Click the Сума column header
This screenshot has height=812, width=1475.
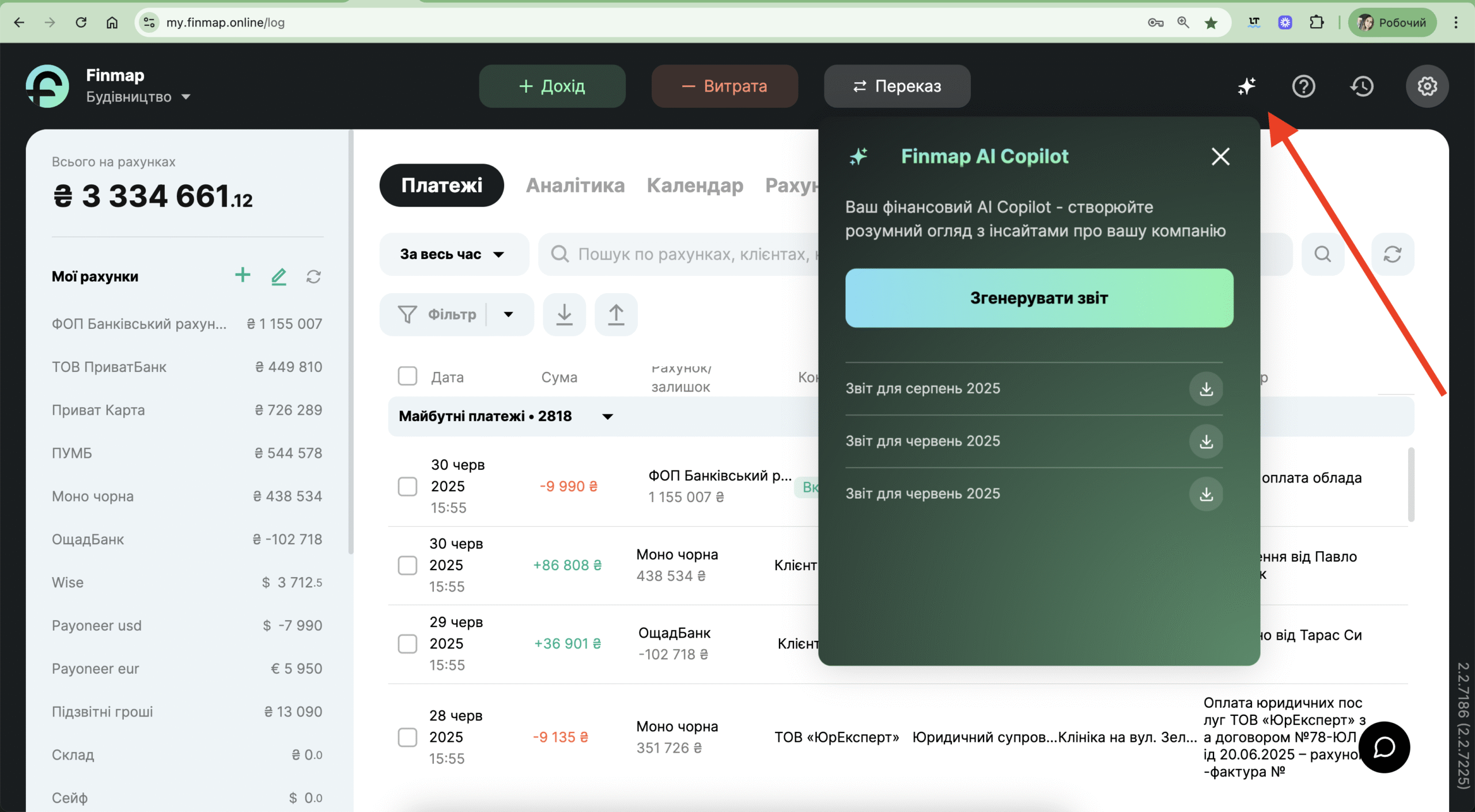(559, 377)
